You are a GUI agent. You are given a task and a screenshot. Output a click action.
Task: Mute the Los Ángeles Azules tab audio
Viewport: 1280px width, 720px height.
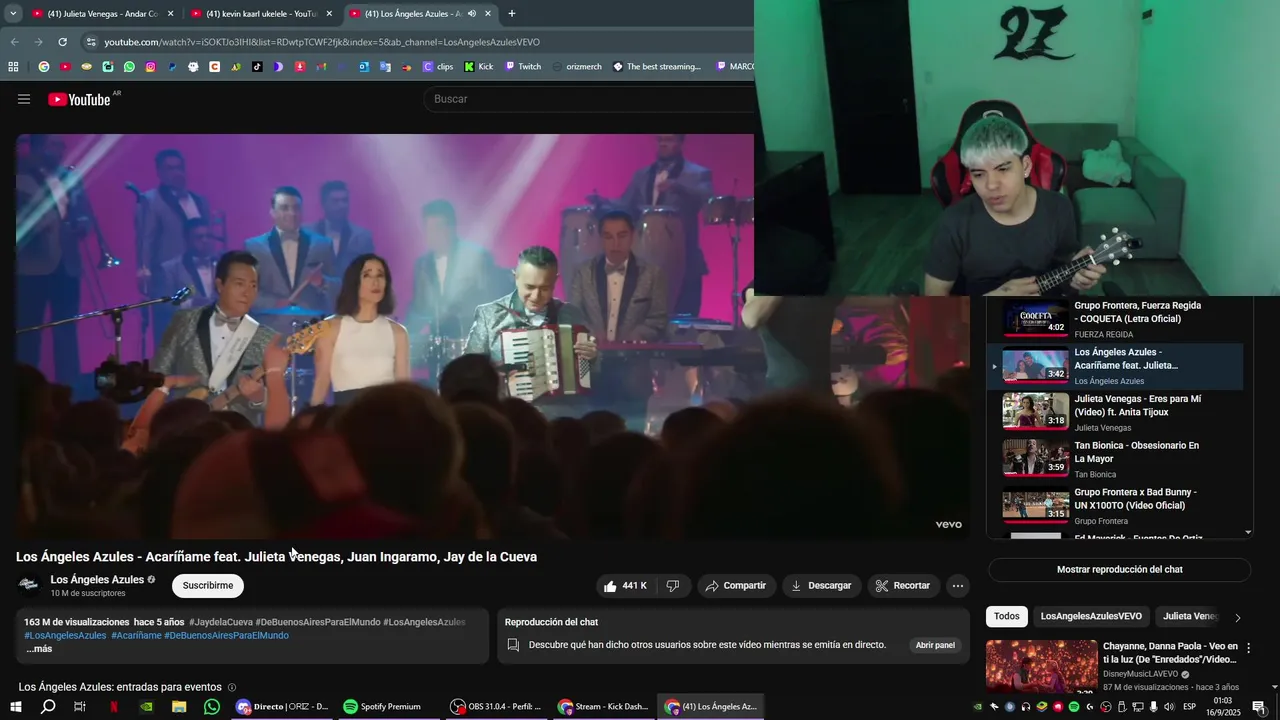[472, 14]
